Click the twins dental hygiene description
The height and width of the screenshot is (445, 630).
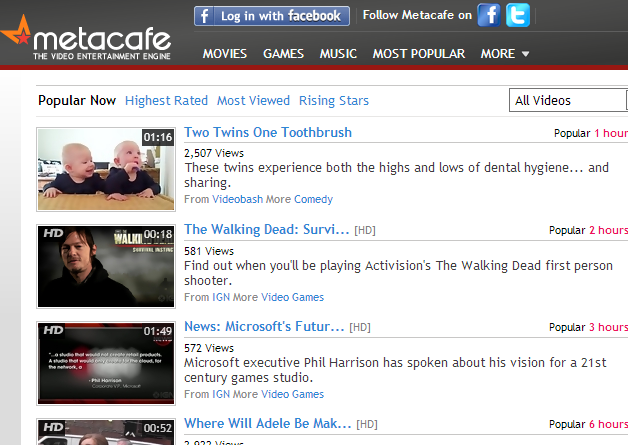coord(397,175)
